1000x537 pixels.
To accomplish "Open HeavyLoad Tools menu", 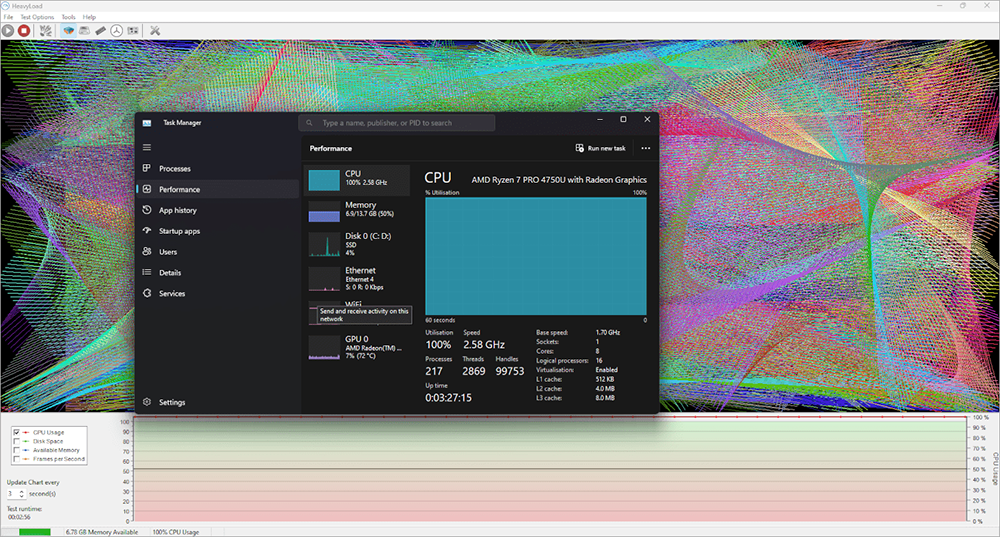I will point(68,17).
